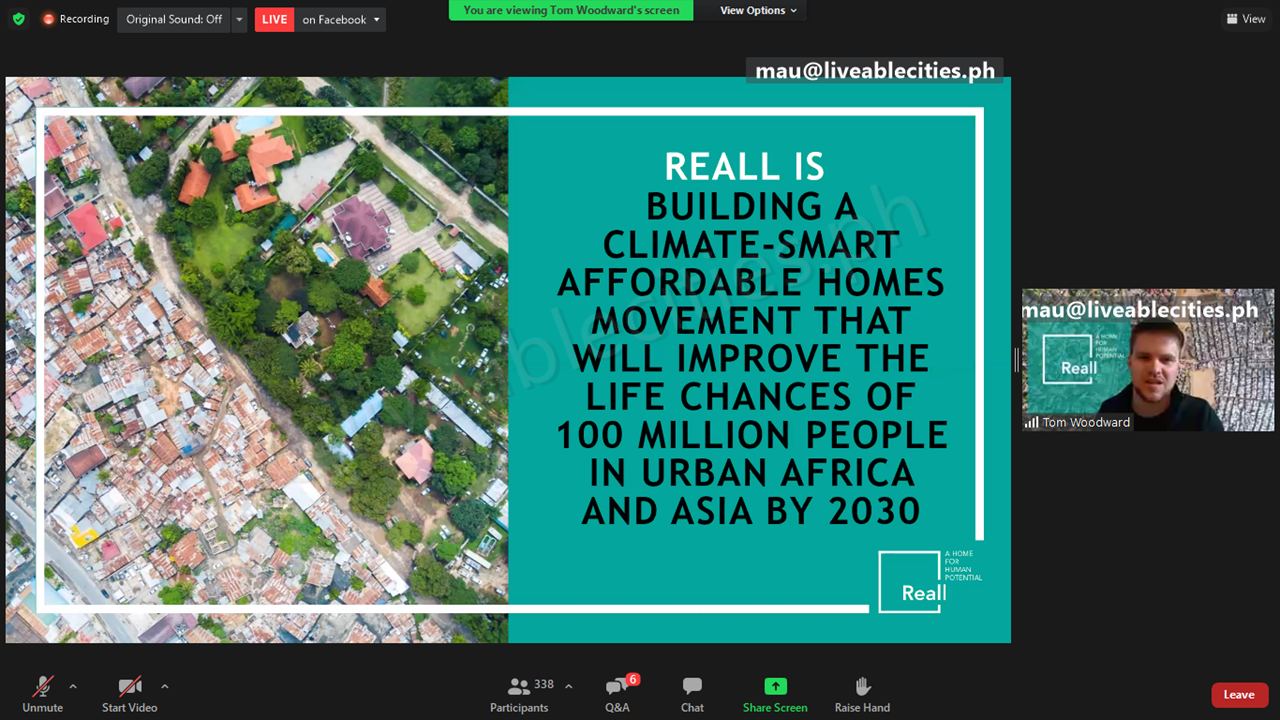Leave the meeting
The height and width of the screenshot is (720, 1280).
pos(1240,695)
